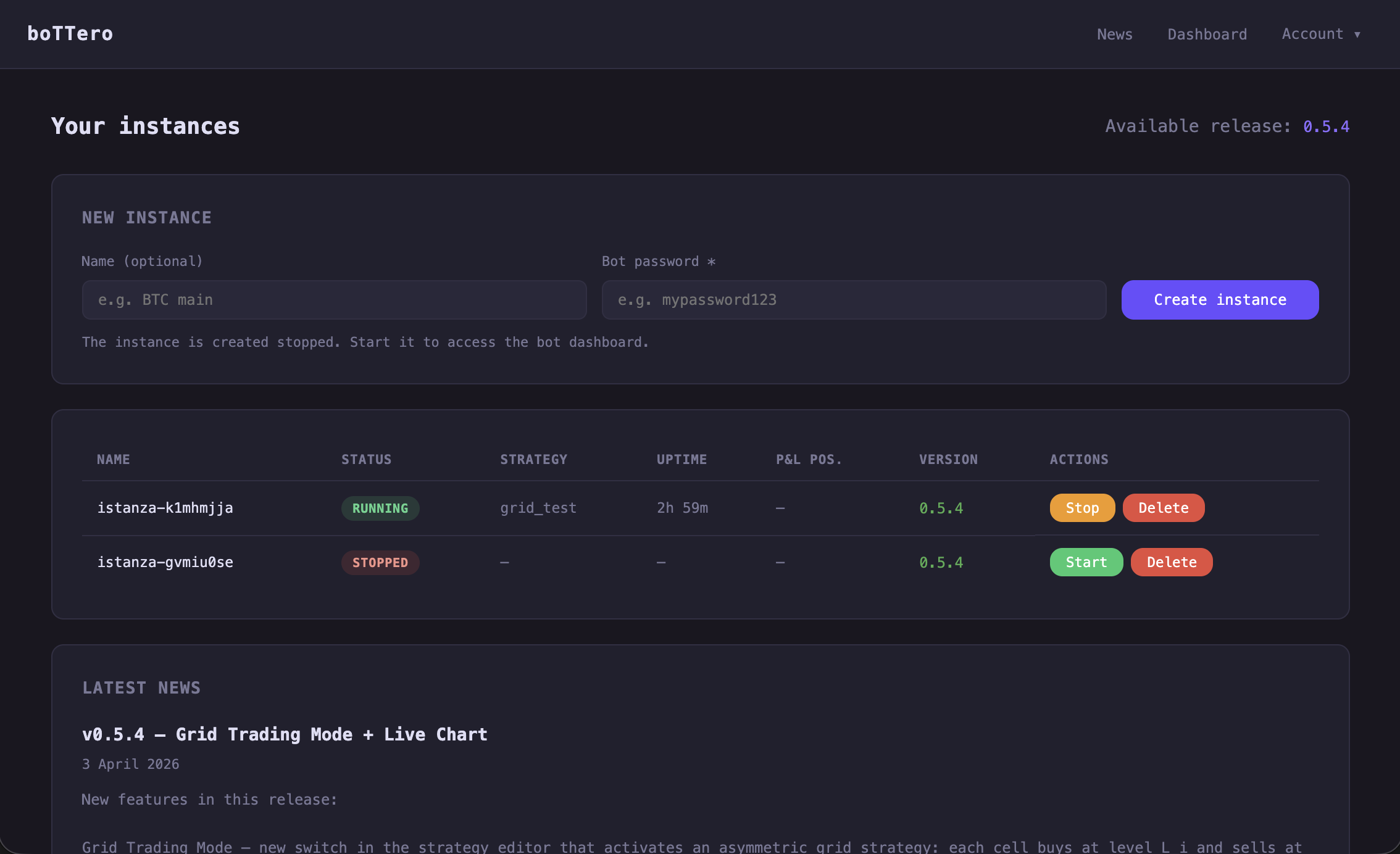Click the grid_test strategy label
The image size is (1400, 854).
coord(538,508)
